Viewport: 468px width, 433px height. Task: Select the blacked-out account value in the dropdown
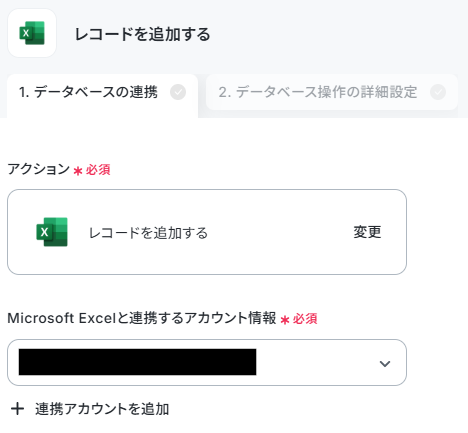point(137,362)
